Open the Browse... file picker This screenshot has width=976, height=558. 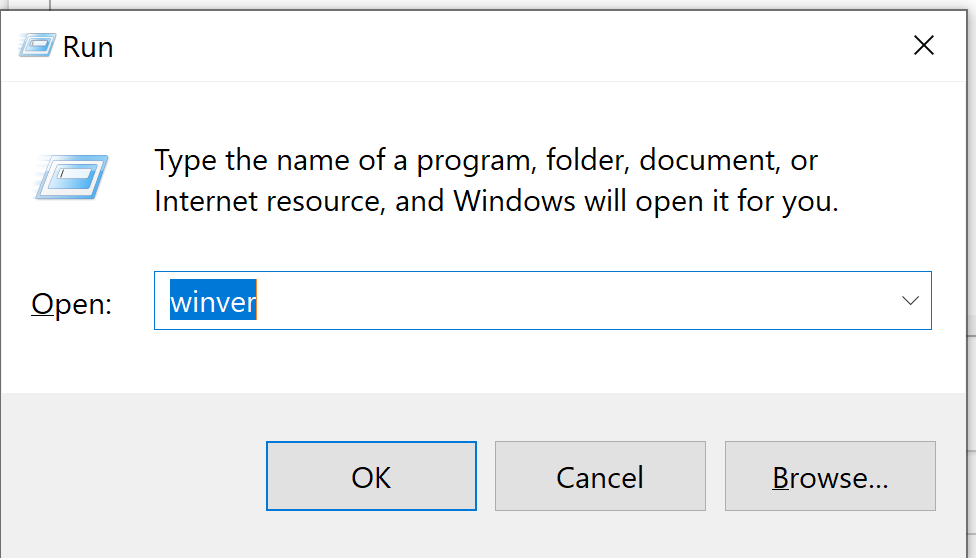pos(830,477)
